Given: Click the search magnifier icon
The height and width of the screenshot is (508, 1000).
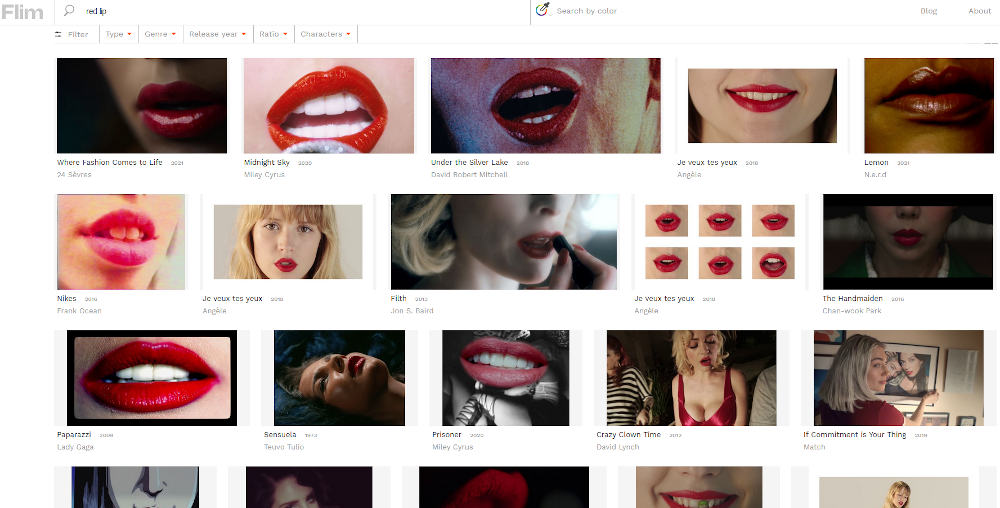Looking at the screenshot, I should pyautogui.click(x=69, y=10).
